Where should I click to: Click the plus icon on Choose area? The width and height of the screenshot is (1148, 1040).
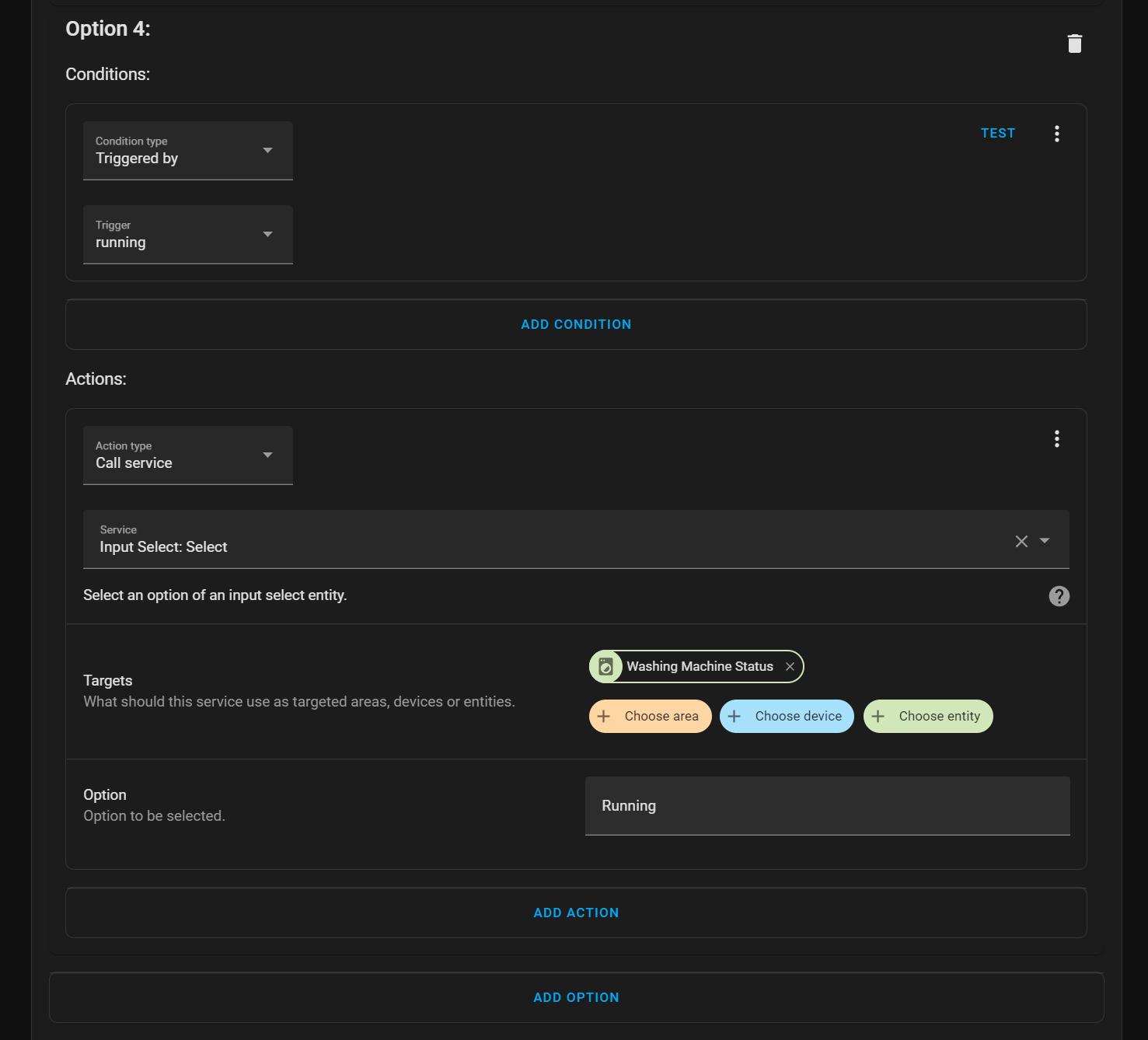point(603,717)
